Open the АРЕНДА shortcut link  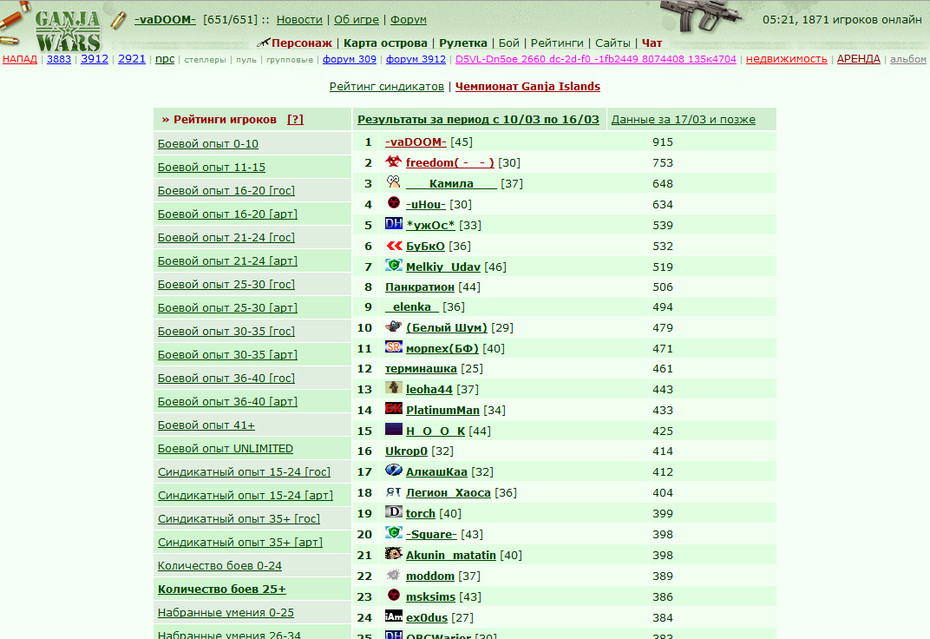[858, 59]
